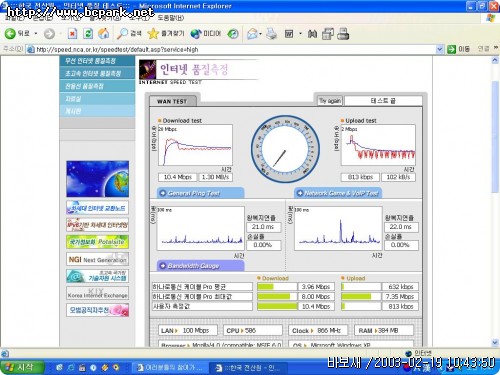Click the General Ping Test plus icon
Viewport: 500px width, 375px height.
pos(163,193)
